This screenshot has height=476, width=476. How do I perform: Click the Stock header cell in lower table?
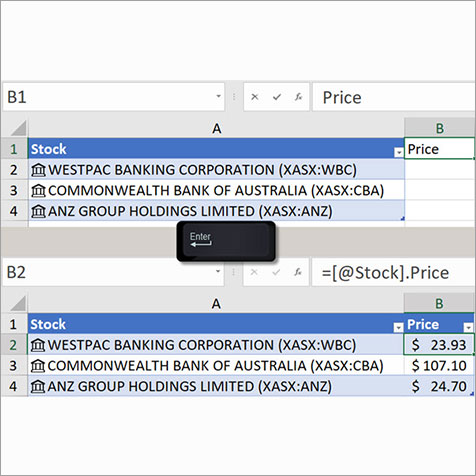[x=216, y=324]
